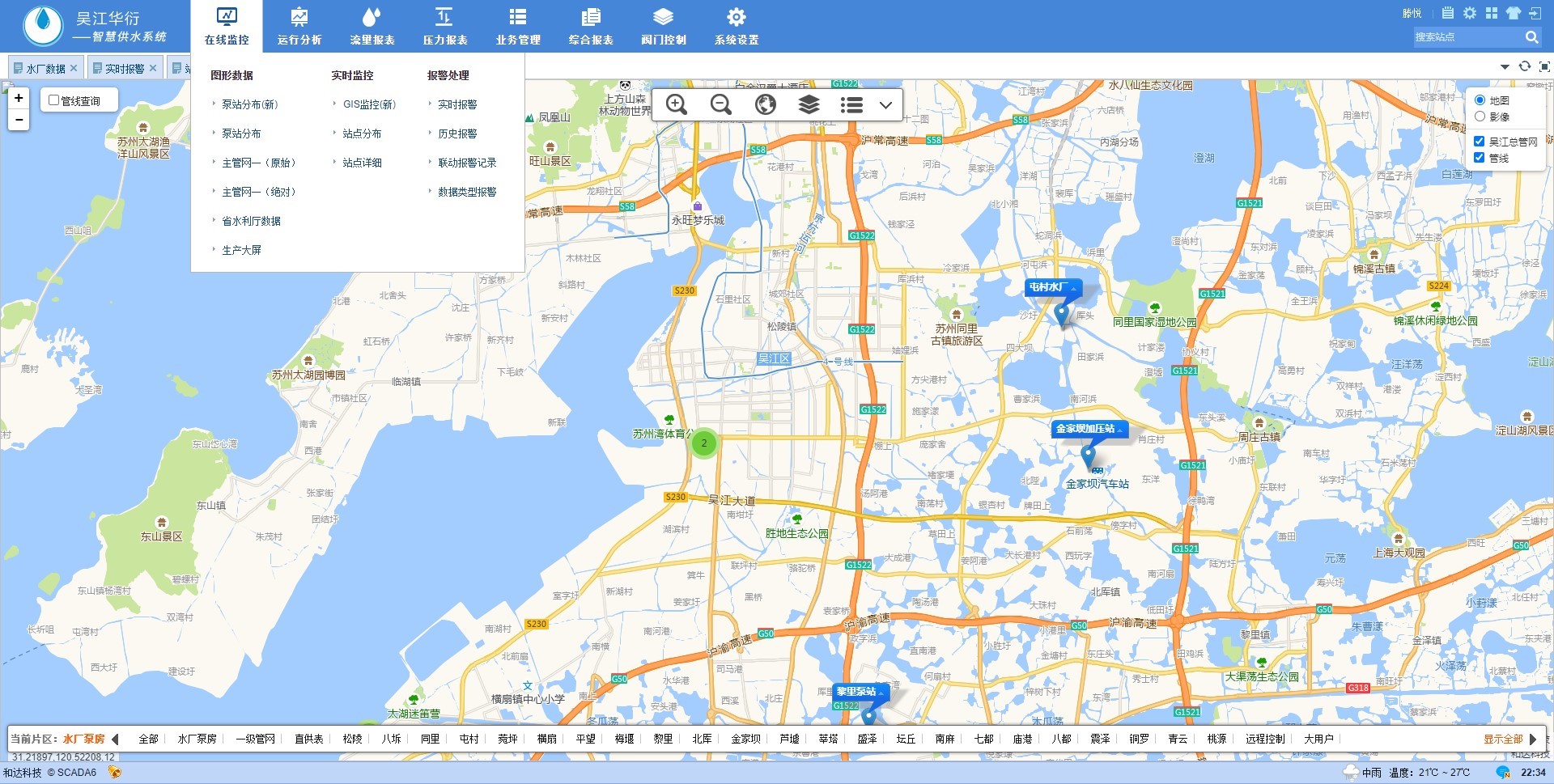Open the 流量报表 flow report module
Image resolution: width=1554 pixels, height=784 pixels.
coord(372,26)
